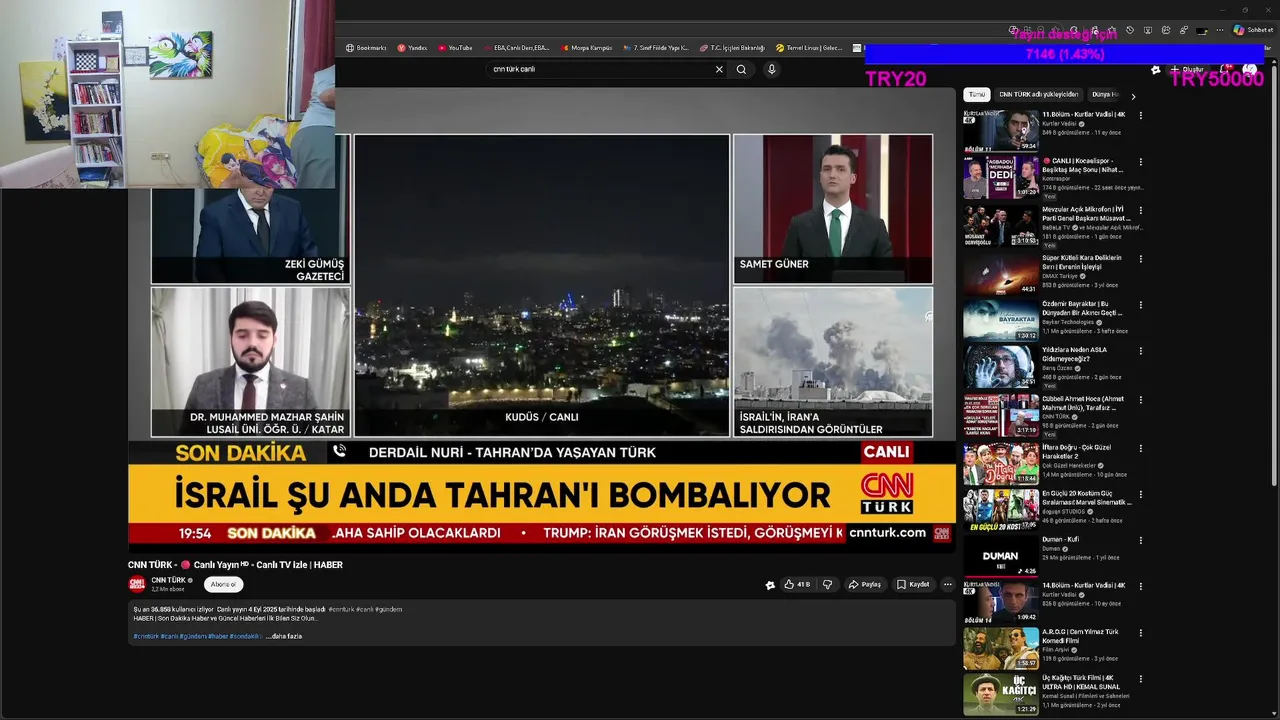The height and width of the screenshot is (720, 1280).
Task: Open title 14.Bölüm - Kurtlar Vadisi
Action: pyautogui.click(x=1084, y=585)
